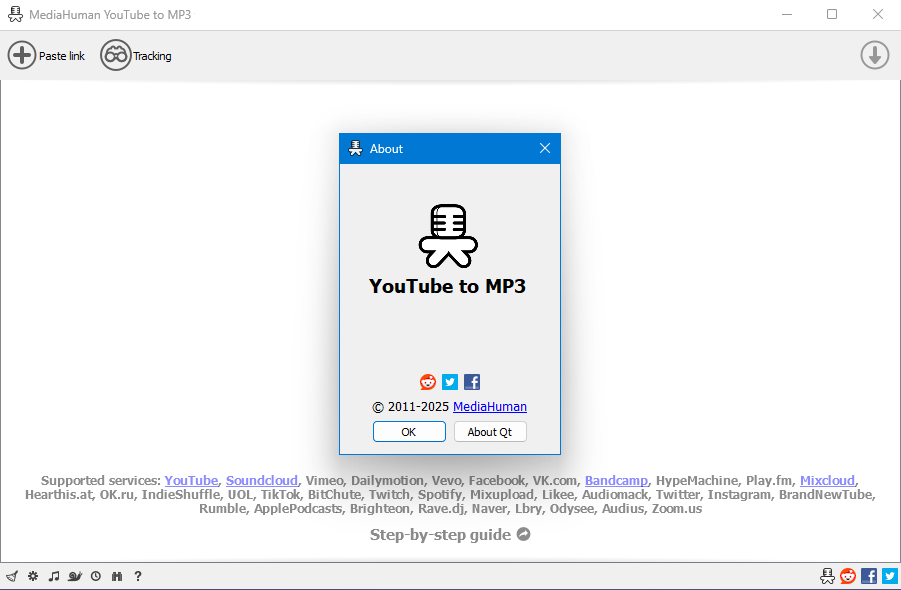Viewport: 901px width, 590px height.
Task: Click the broom cleanup icon in status bar
Action: [12, 576]
